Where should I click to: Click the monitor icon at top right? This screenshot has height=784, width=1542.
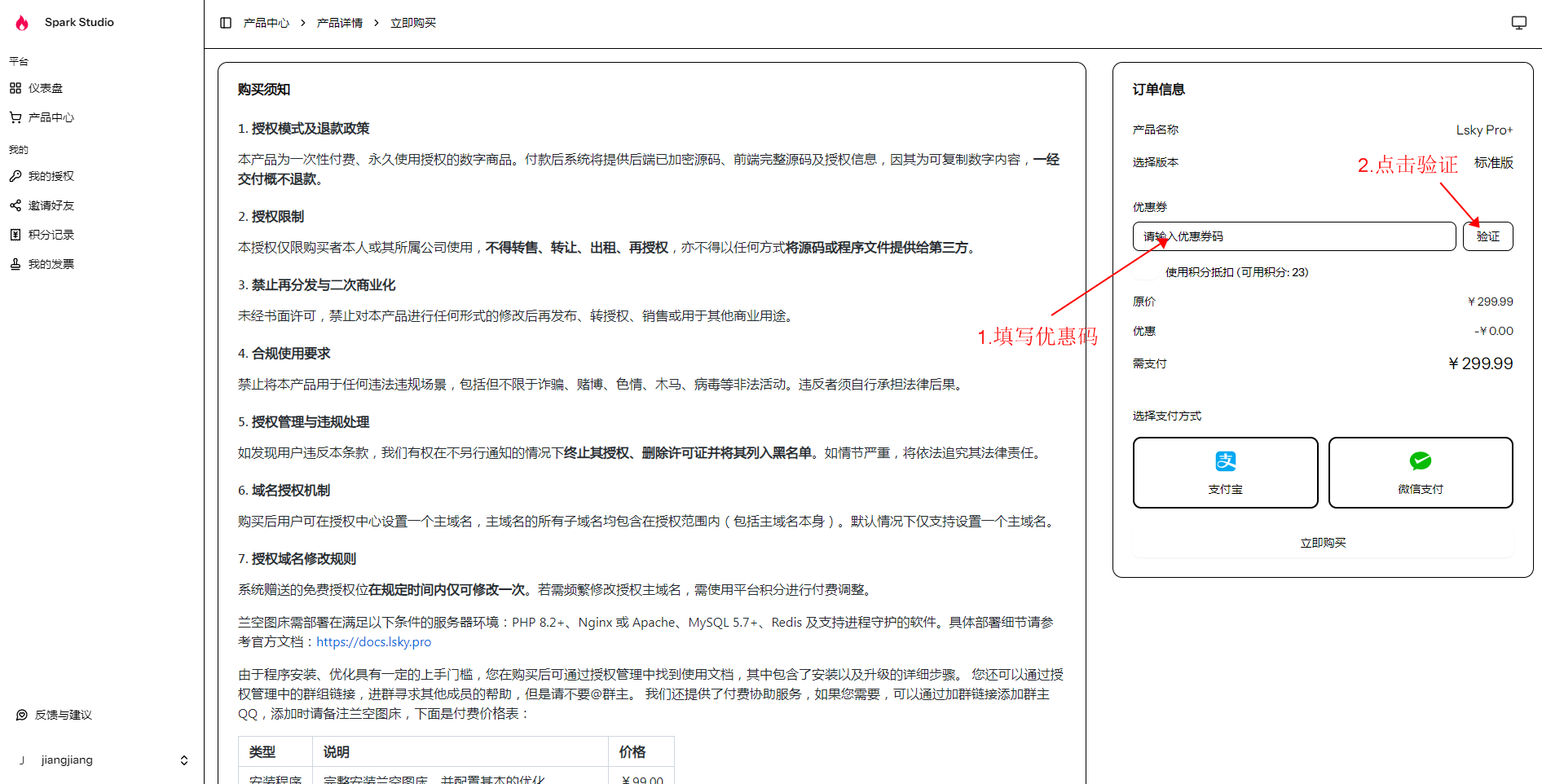(1518, 23)
